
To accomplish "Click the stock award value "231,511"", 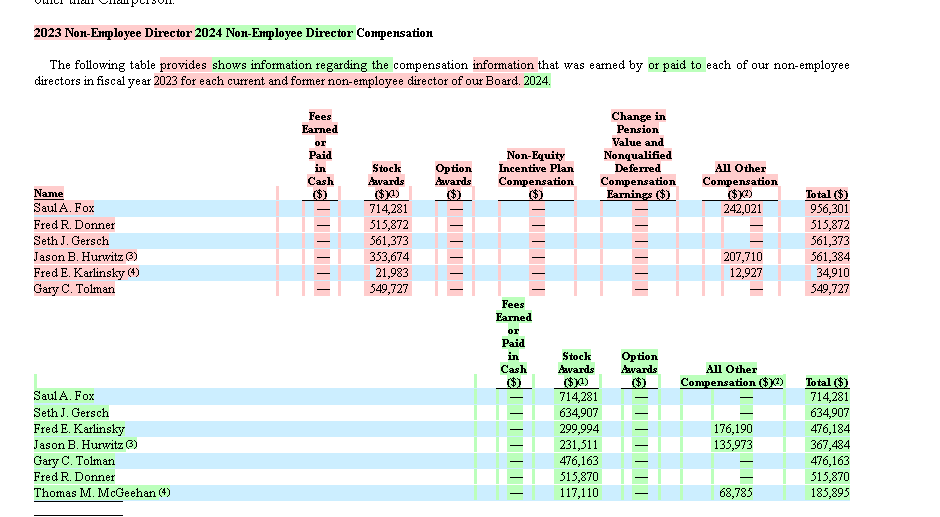I will (579, 445).
